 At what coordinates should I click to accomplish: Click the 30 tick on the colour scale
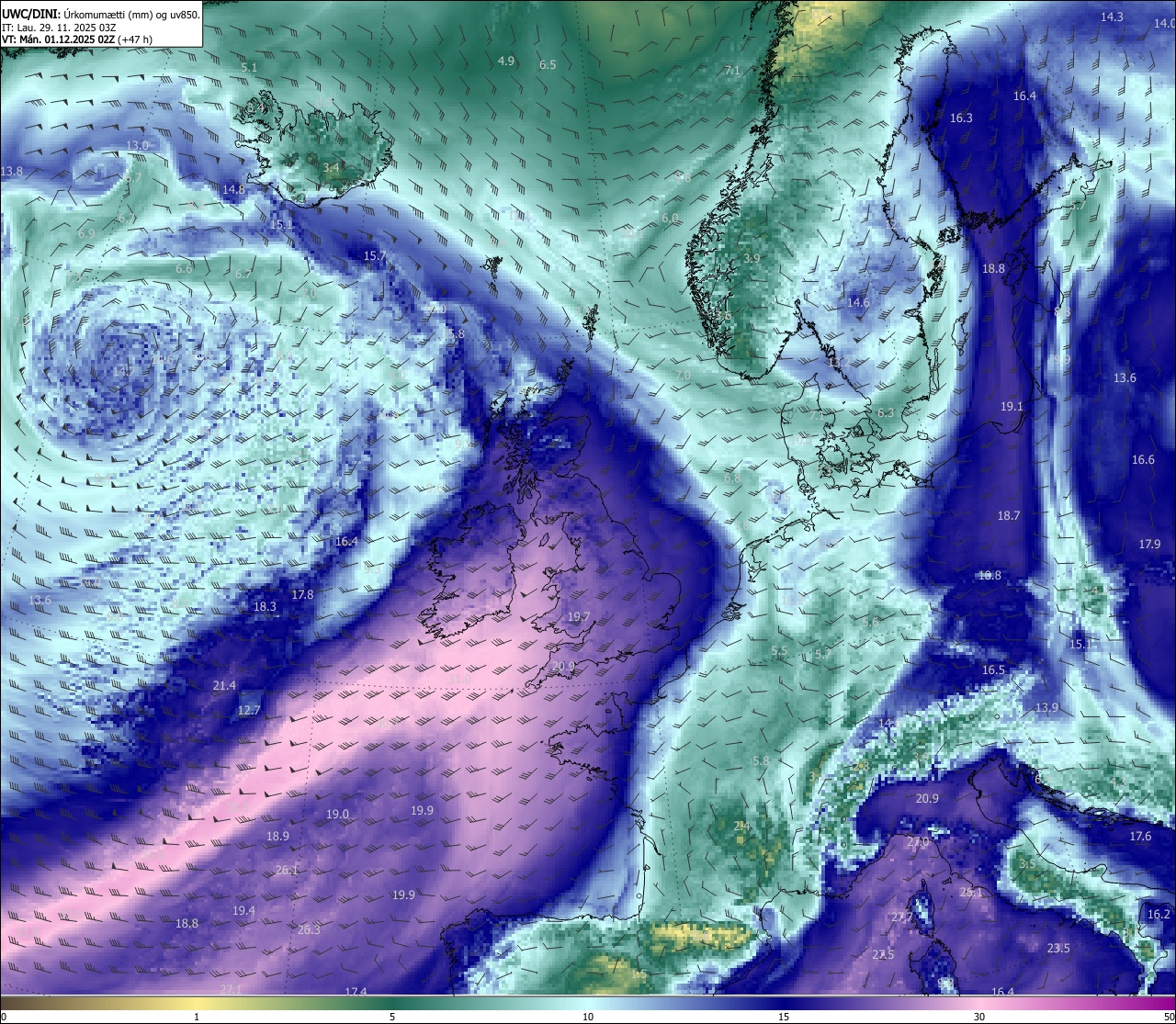pos(979,1017)
